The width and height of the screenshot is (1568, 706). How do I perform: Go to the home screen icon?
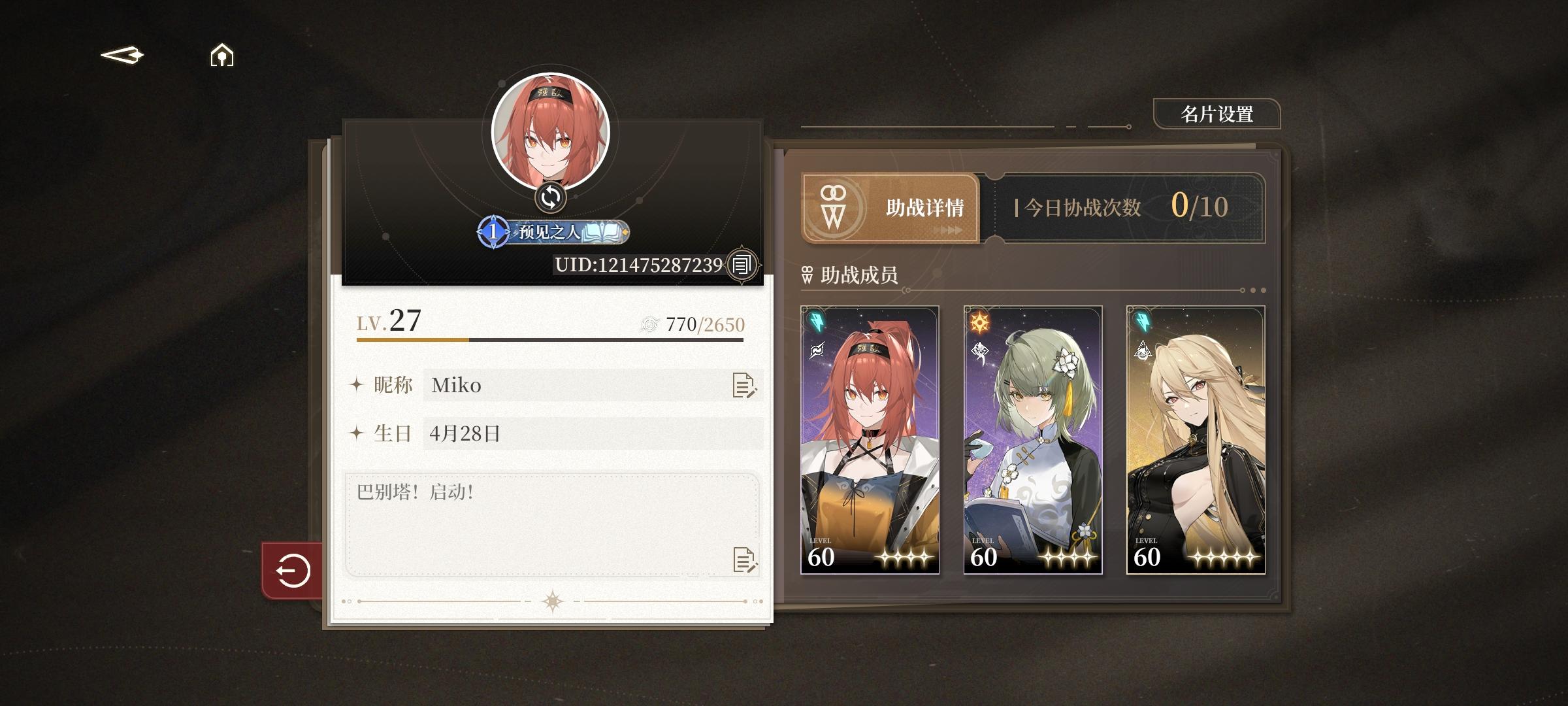(222, 56)
